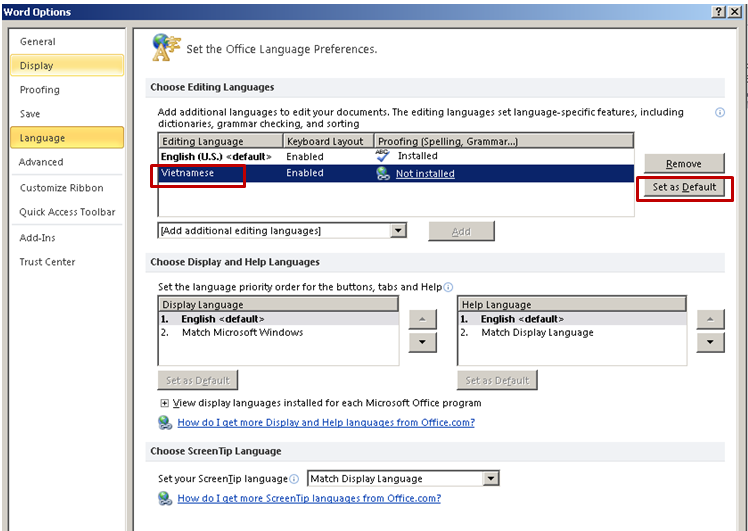Viewport: 748px width, 531px height.
Task: Click the help info icon after Help text
Action: 449,287
